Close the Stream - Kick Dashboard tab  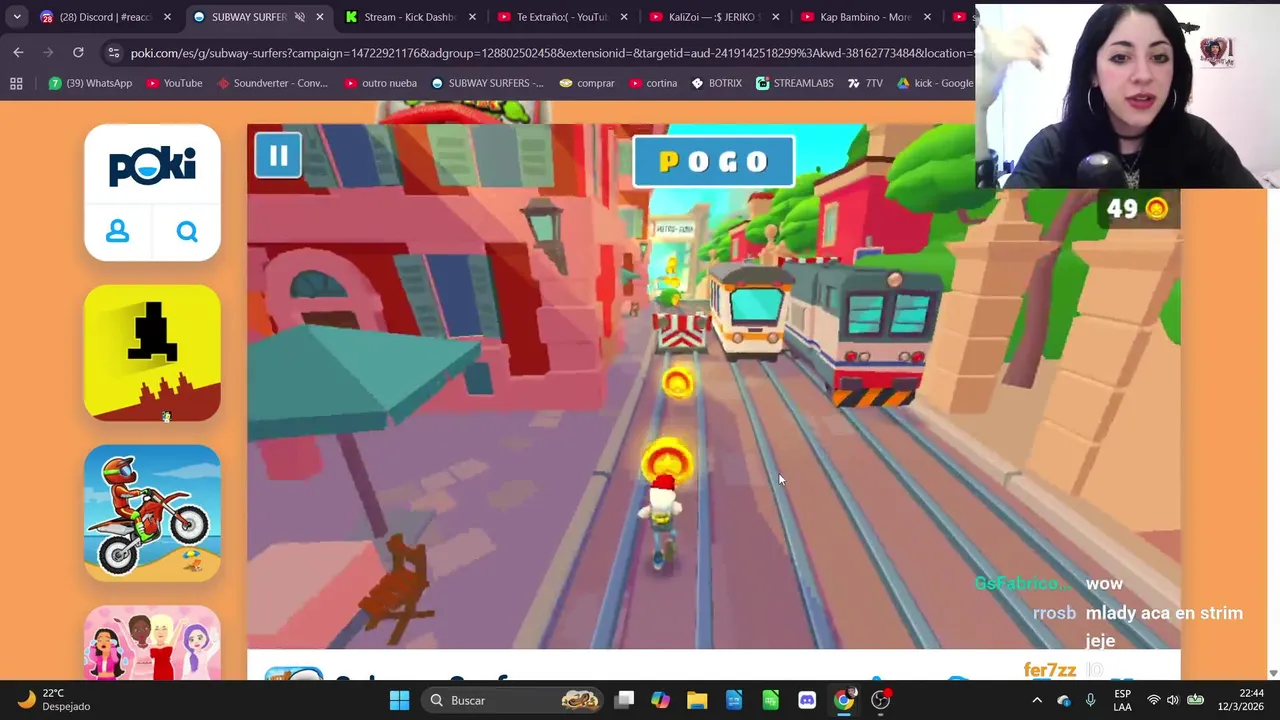[472, 17]
